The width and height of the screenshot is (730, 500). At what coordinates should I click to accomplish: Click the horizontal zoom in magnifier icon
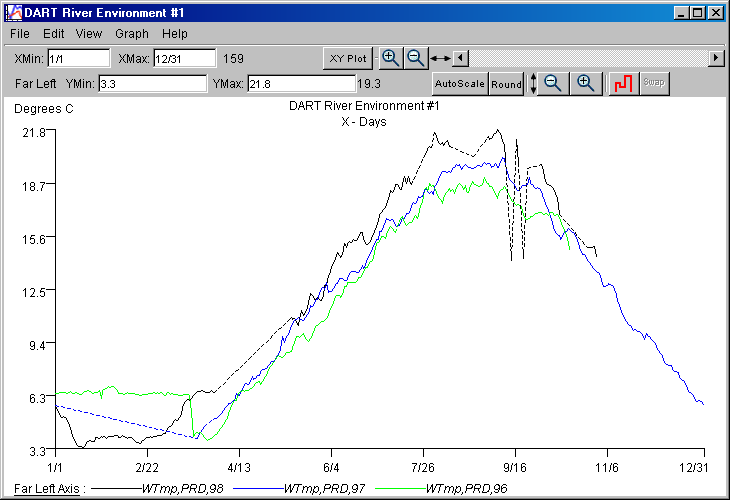tap(391, 58)
